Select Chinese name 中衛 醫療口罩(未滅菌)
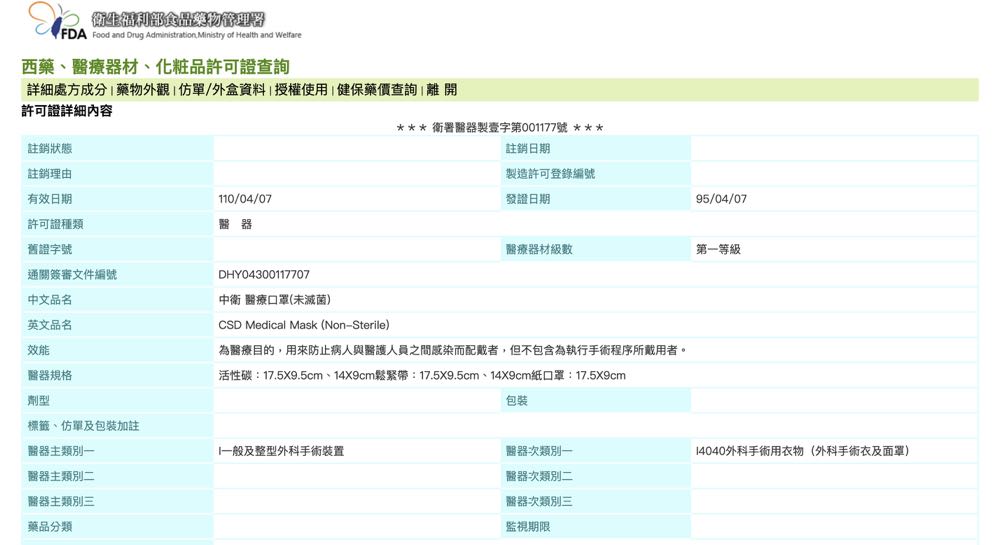Screen dimensions: 1000x545 (274, 300)
